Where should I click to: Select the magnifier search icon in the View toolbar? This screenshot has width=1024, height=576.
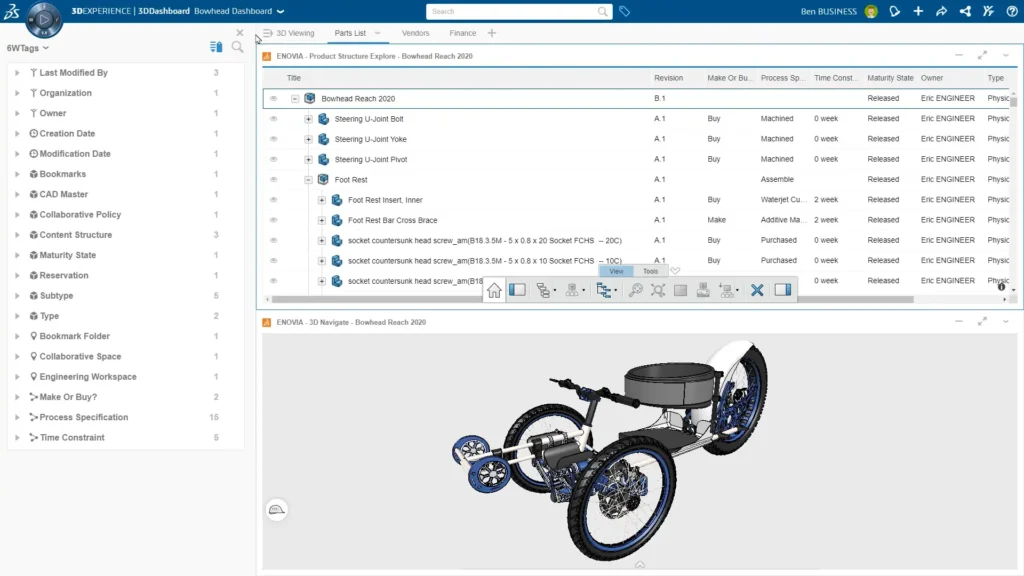636,290
